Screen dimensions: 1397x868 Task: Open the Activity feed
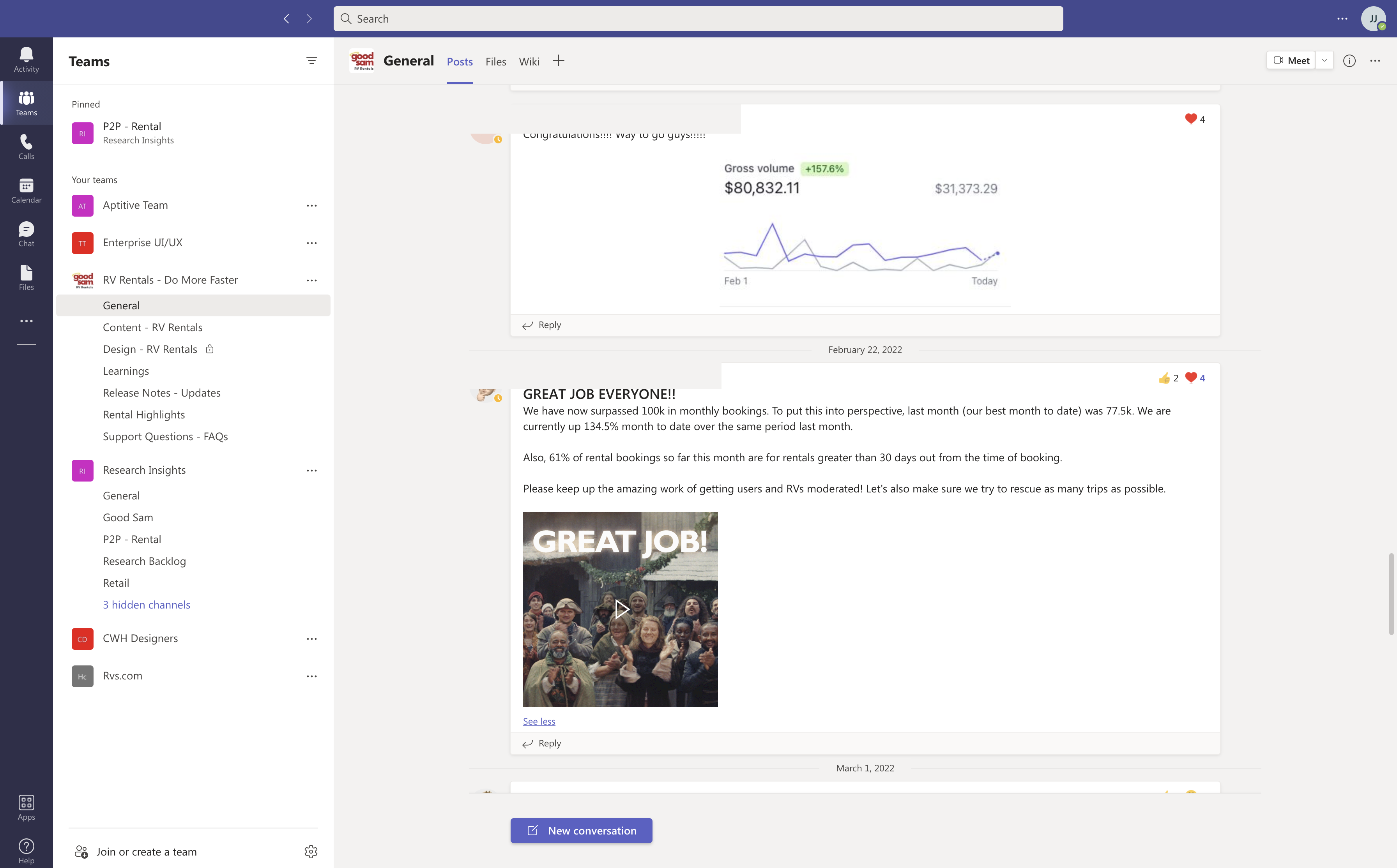[x=27, y=59]
